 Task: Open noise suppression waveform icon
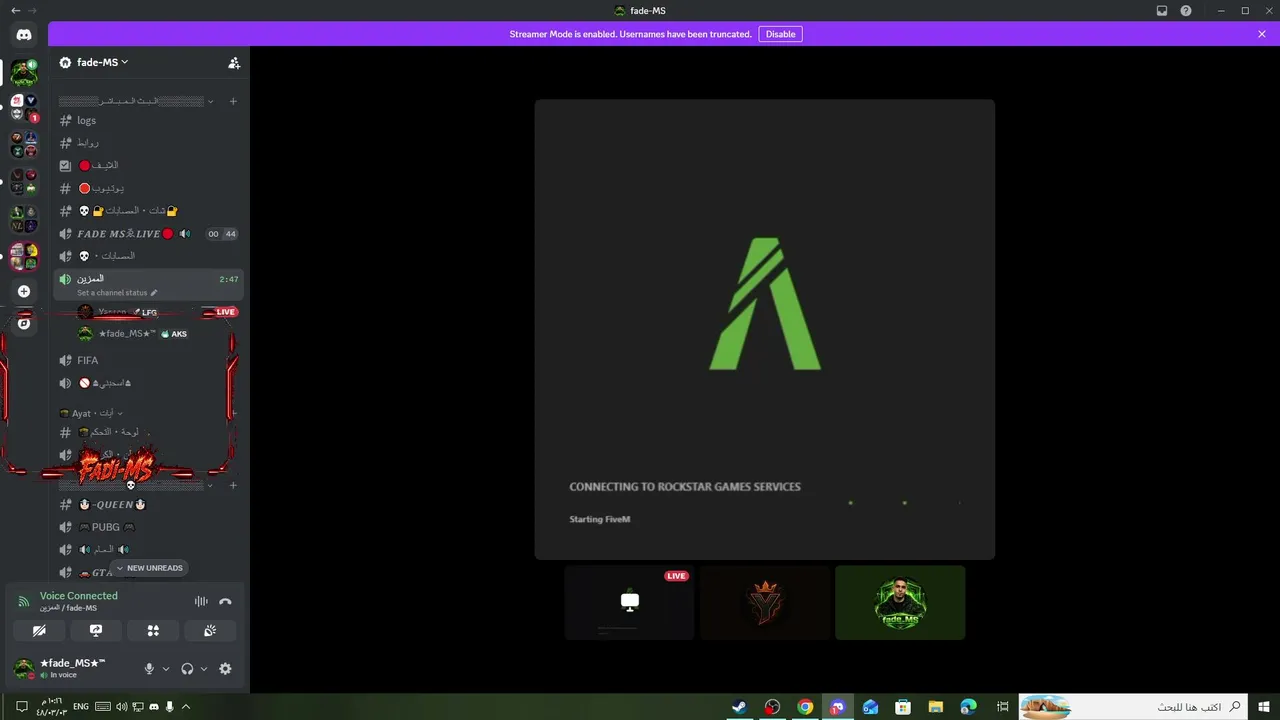click(x=201, y=601)
